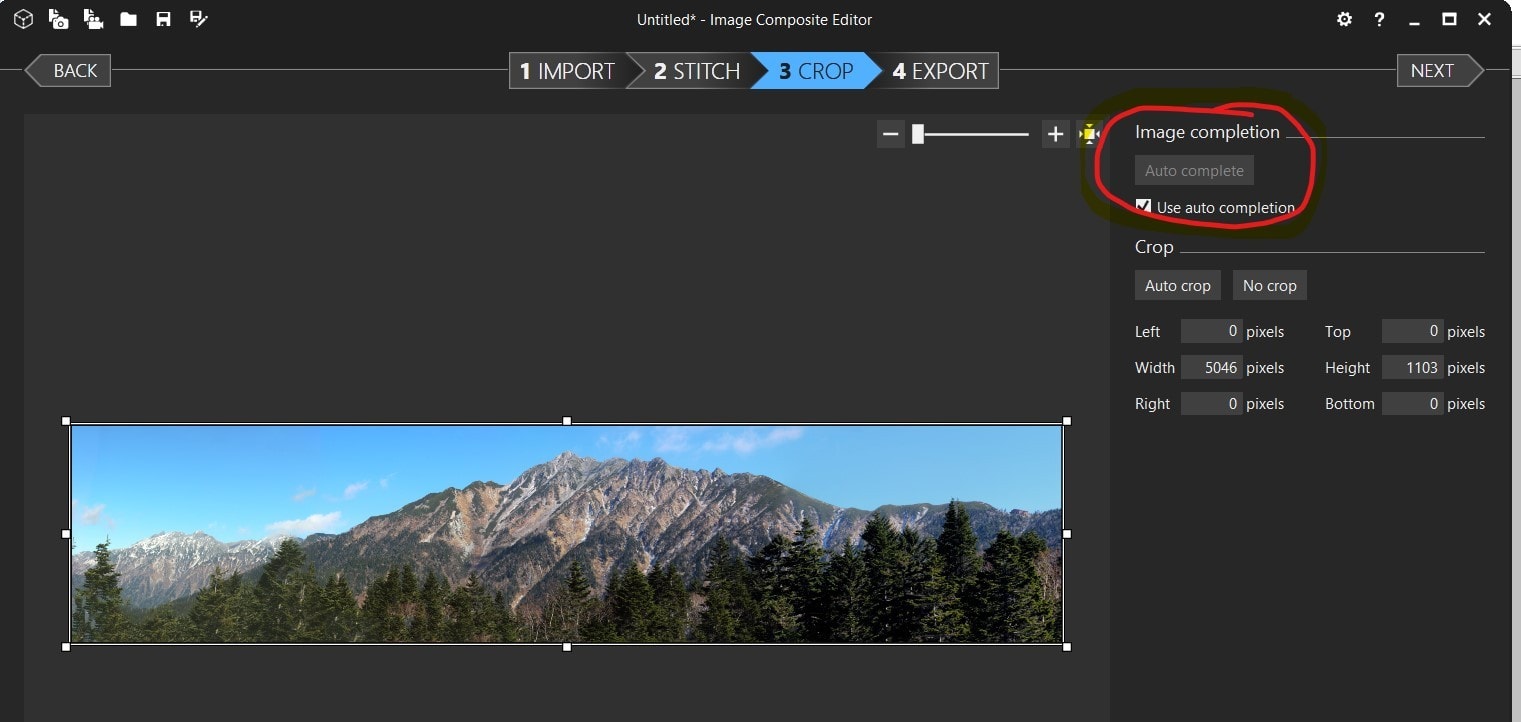Click the NEXT button
The height and width of the screenshot is (722, 1521).
click(x=1440, y=70)
